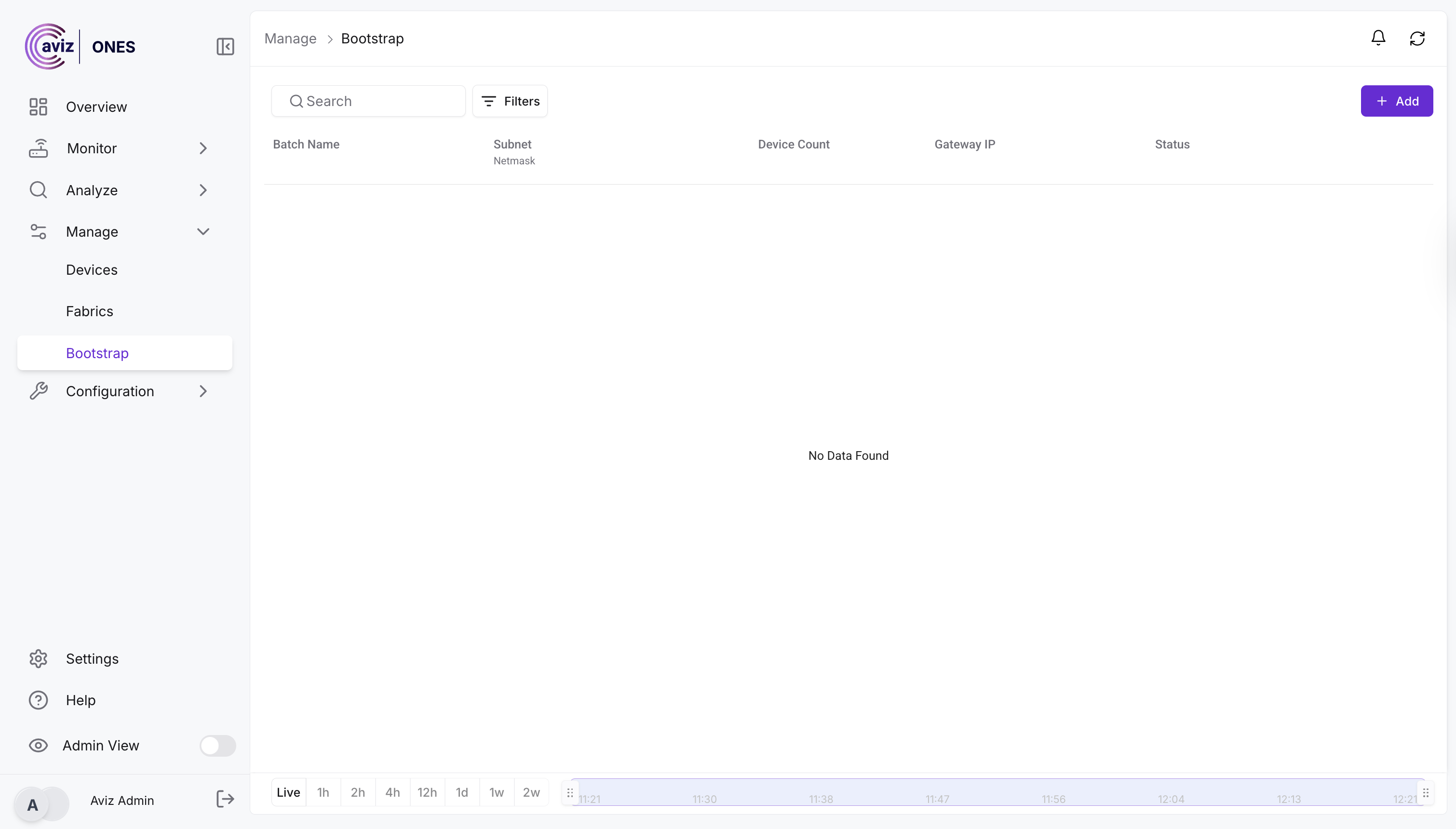This screenshot has width=1456, height=829.
Task: Click into the Search field
Action: 376,101
